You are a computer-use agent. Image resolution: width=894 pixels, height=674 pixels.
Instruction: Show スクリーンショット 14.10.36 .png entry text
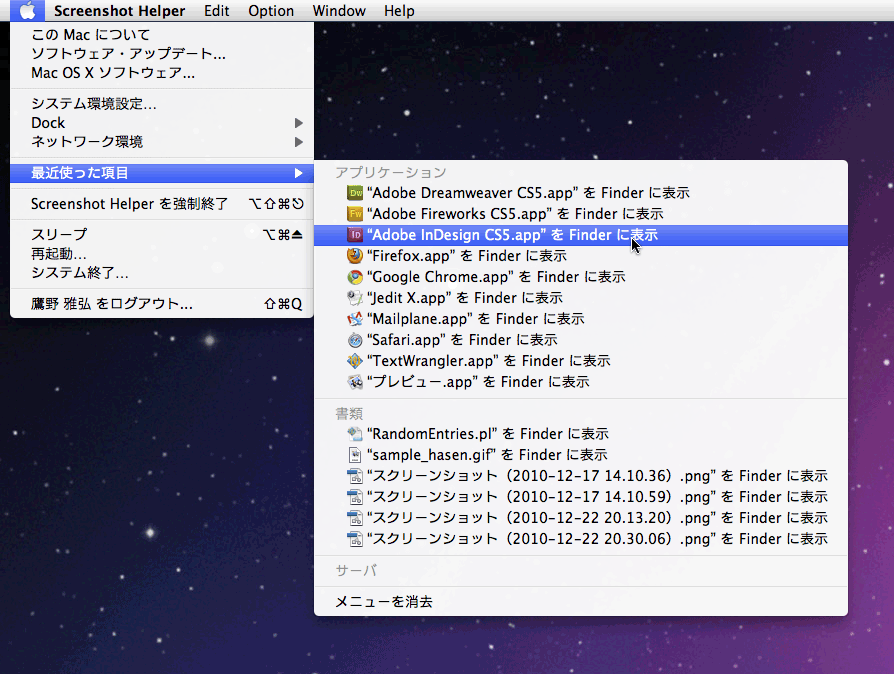[597, 476]
